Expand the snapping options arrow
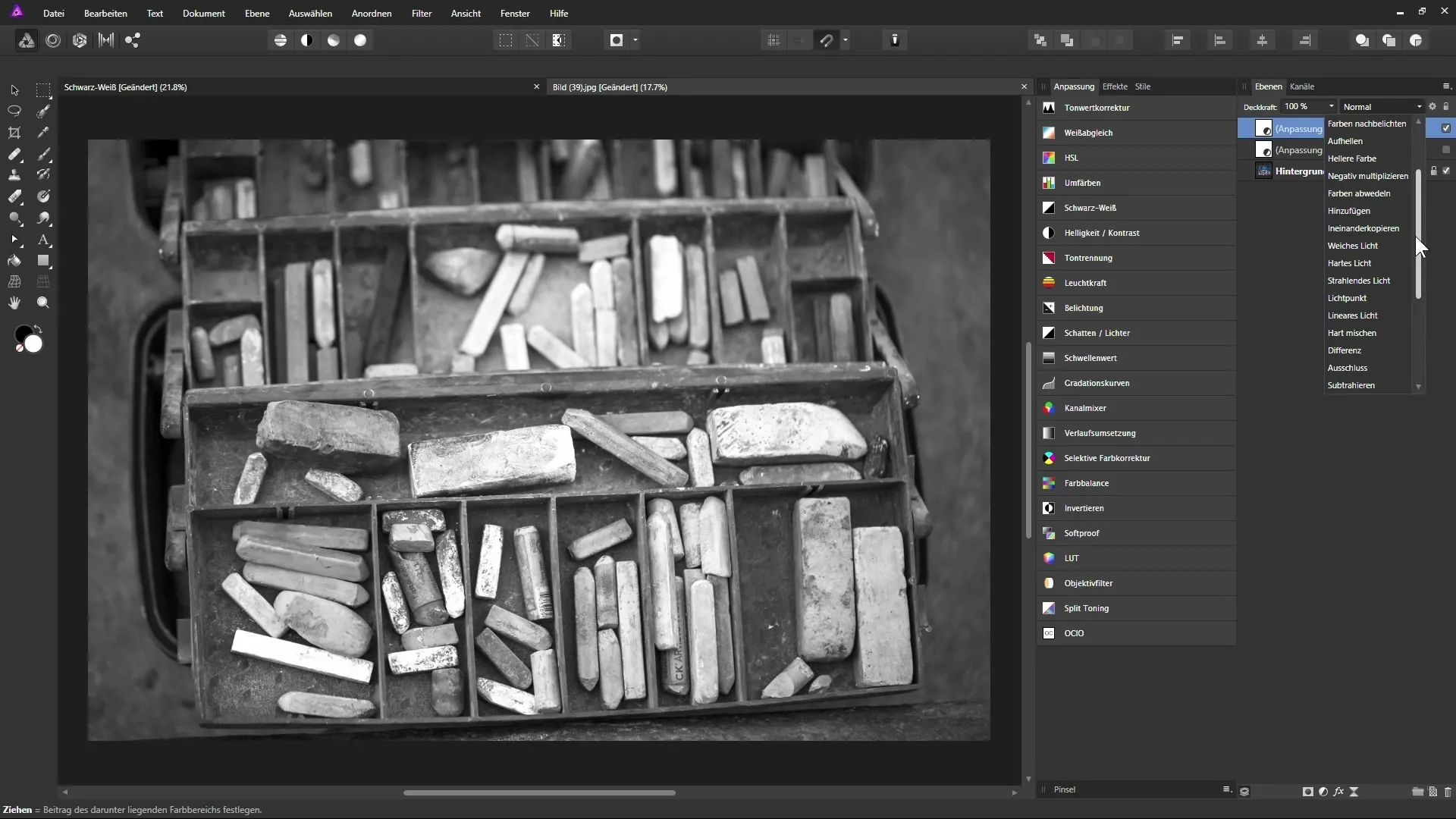 pyautogui.click(x=845, y=40)
